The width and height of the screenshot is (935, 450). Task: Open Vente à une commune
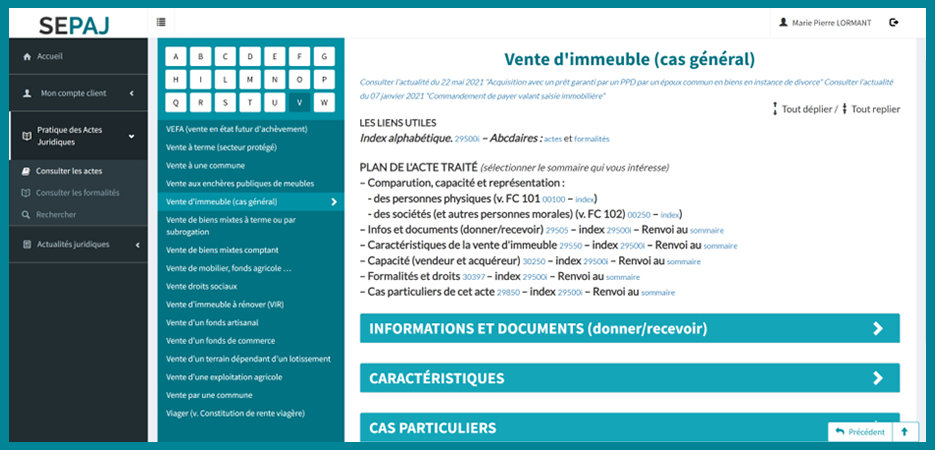[x=205, y=166]
